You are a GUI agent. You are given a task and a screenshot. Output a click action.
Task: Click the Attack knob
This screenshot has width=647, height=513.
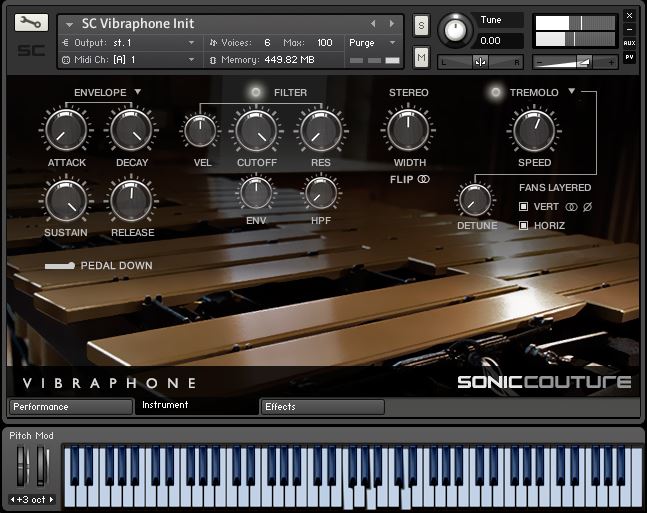[x=66, y=130]
